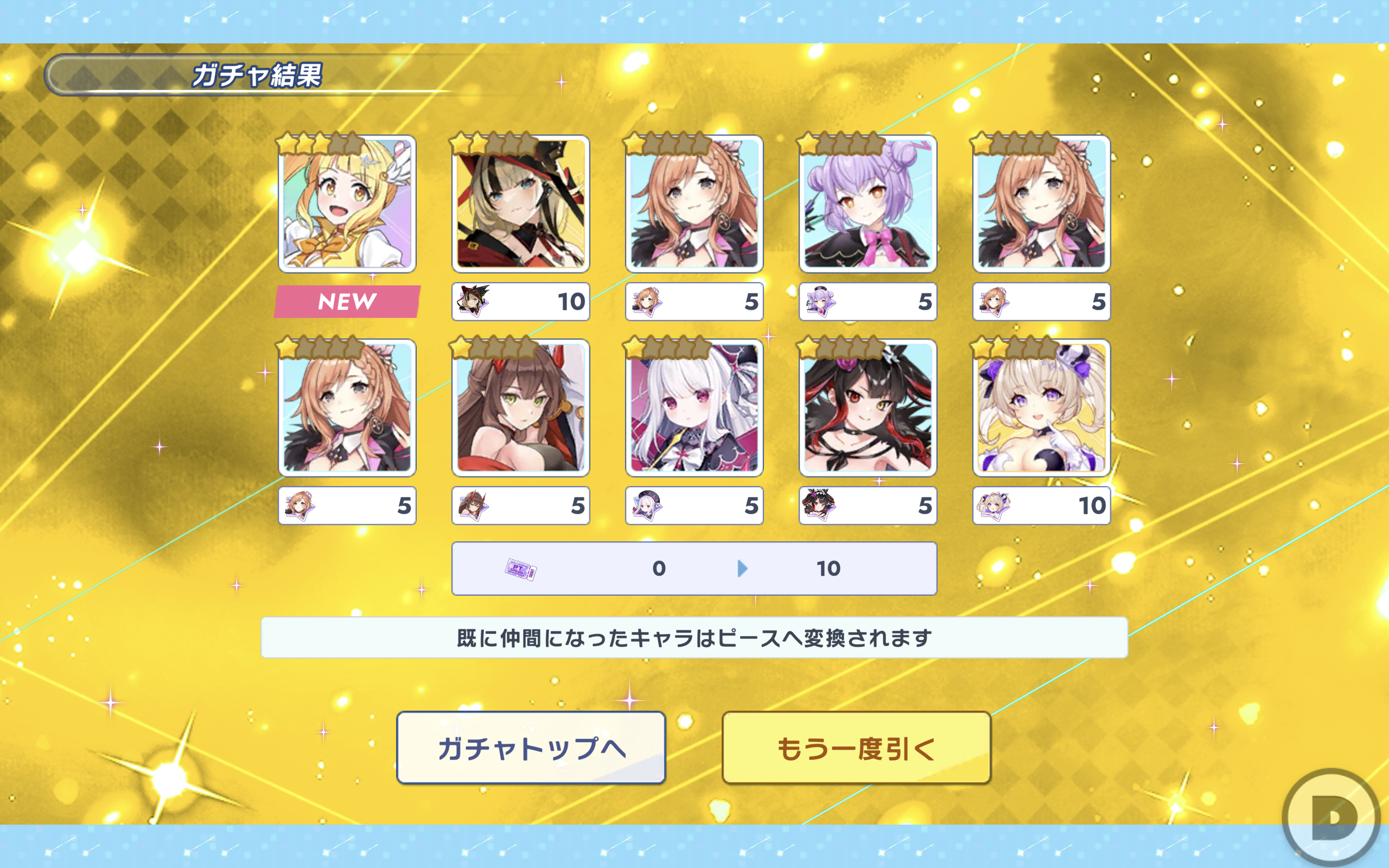Click the pink NEW badge
The height and width of the screenshot is (868, 1389).
(347, 302)
